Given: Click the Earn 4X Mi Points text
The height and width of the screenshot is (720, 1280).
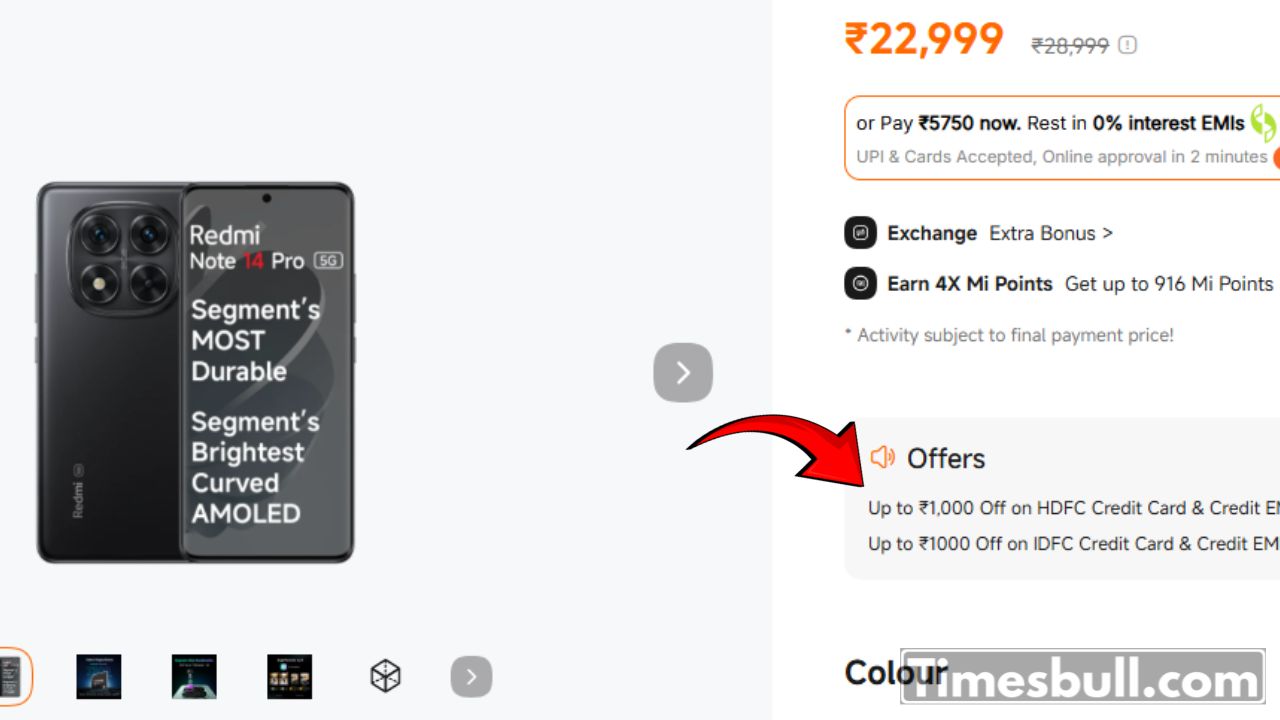Looking at the screenshot, I should [969, 284].
